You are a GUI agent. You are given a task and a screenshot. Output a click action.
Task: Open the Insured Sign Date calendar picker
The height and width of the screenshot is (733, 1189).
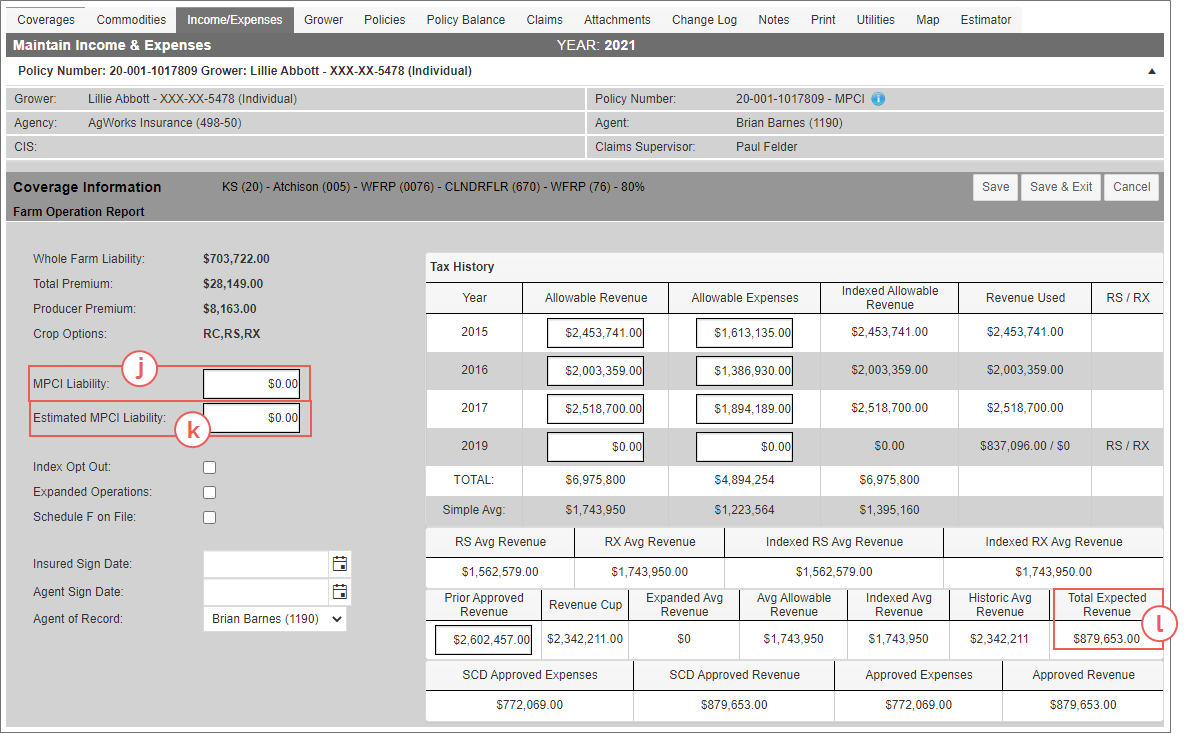(x=340, y=564)
